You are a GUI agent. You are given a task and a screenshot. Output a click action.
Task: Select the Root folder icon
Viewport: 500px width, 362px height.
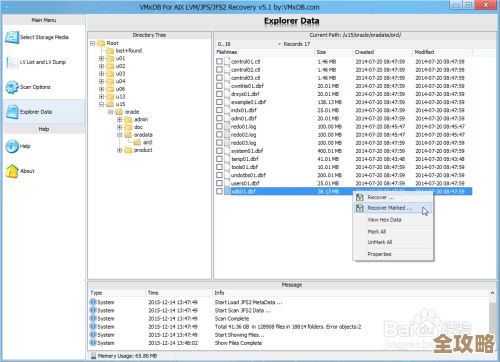point(101,43)
